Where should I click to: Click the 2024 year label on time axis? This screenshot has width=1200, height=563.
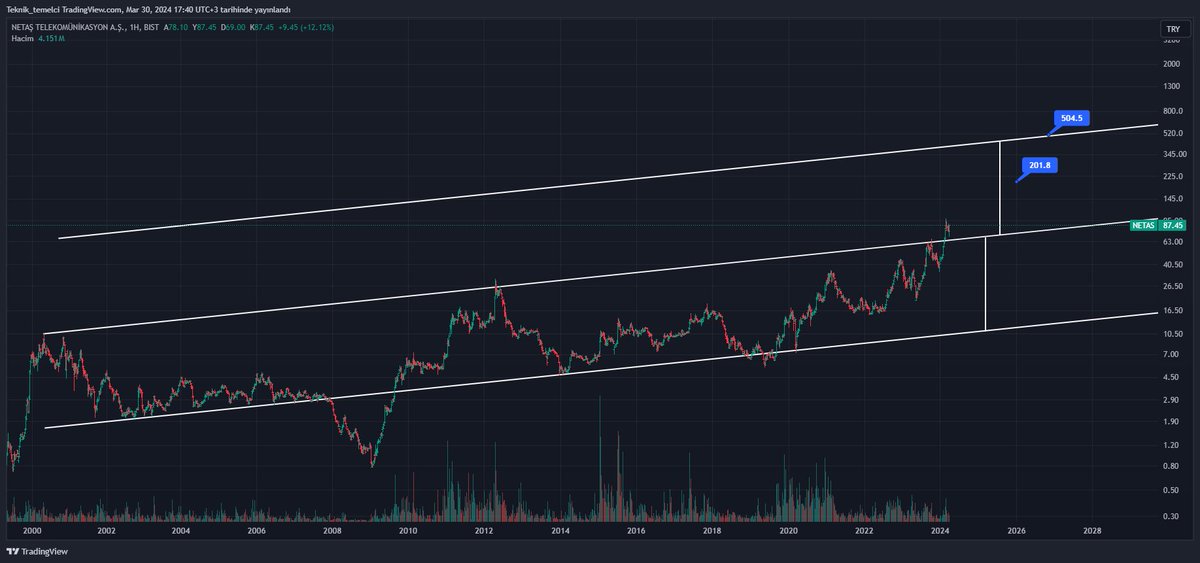click(x=940, y=531)
